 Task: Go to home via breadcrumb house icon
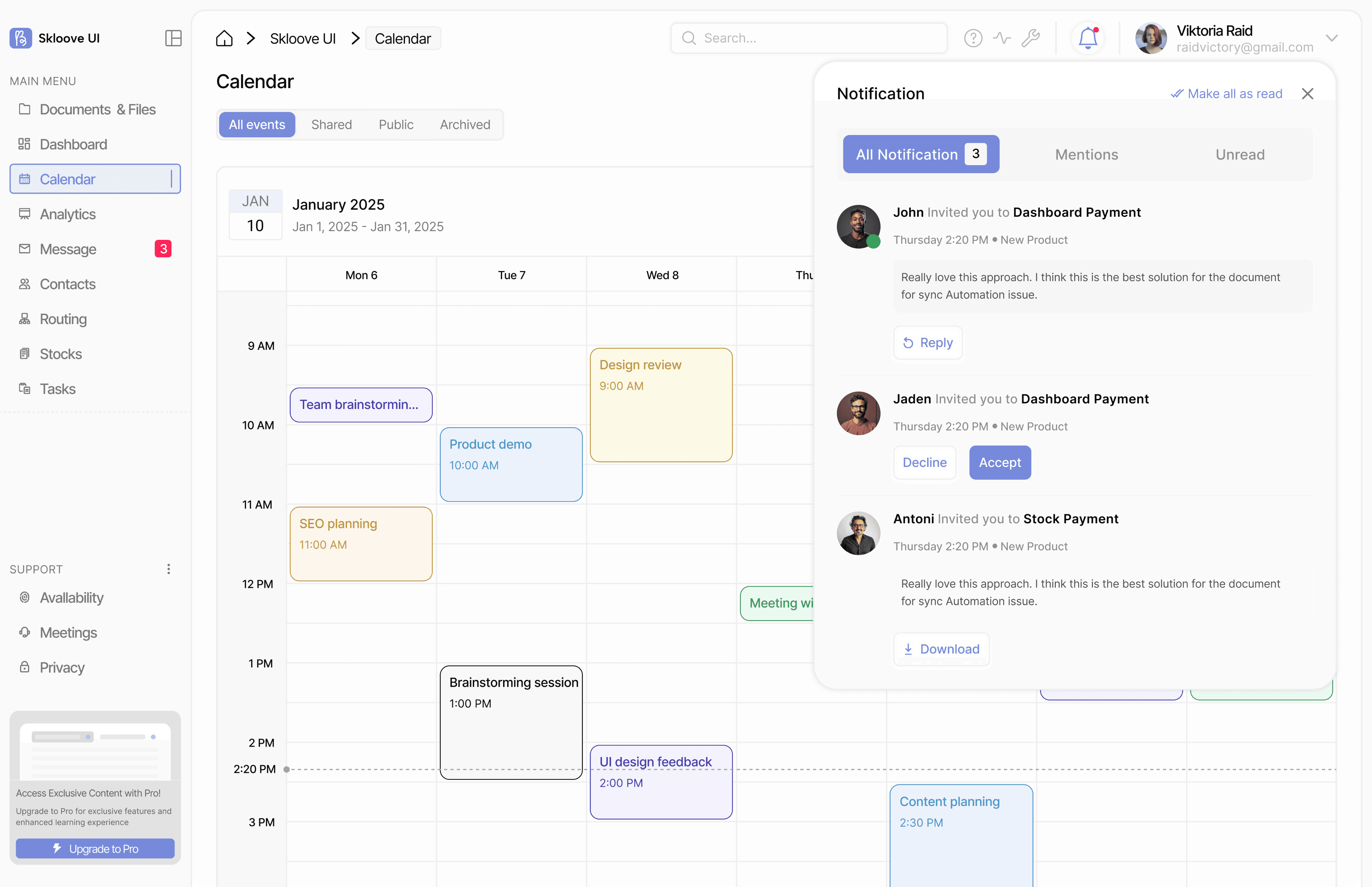pyautogui.click(x=224, y=39)
